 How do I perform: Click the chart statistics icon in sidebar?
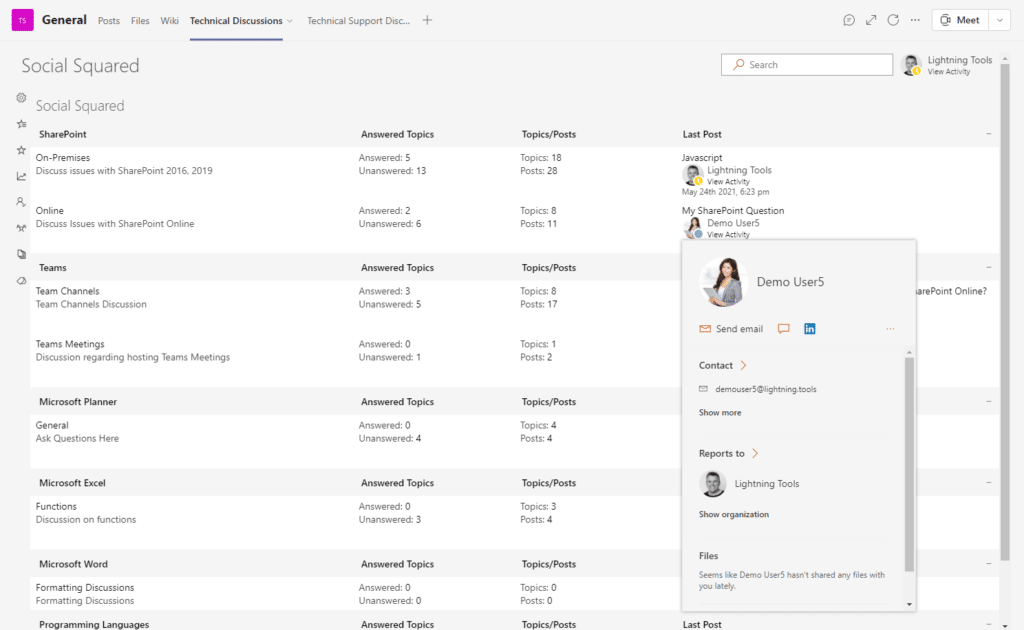click(21, 177)
